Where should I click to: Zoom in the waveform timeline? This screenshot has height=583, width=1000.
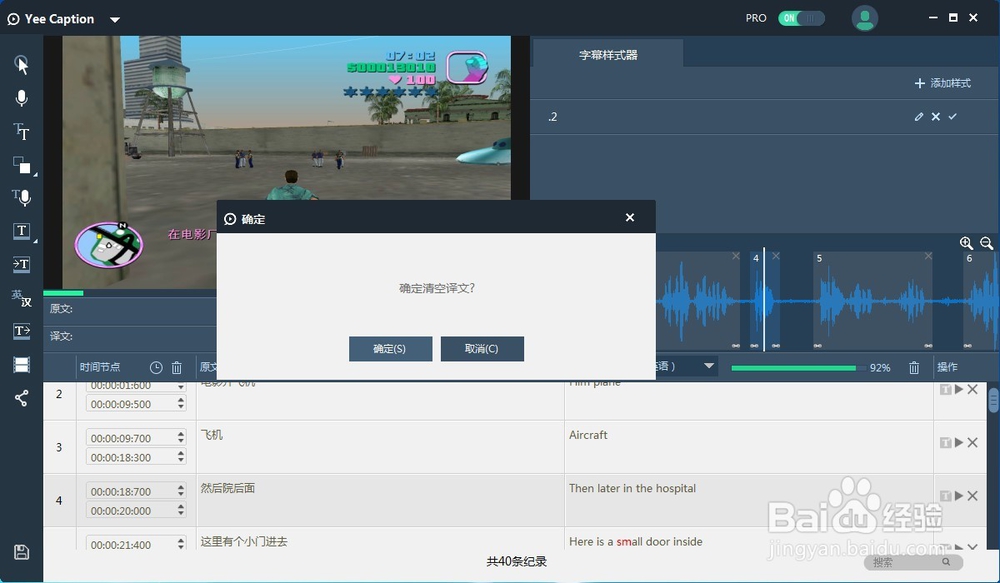click(966, 243)
